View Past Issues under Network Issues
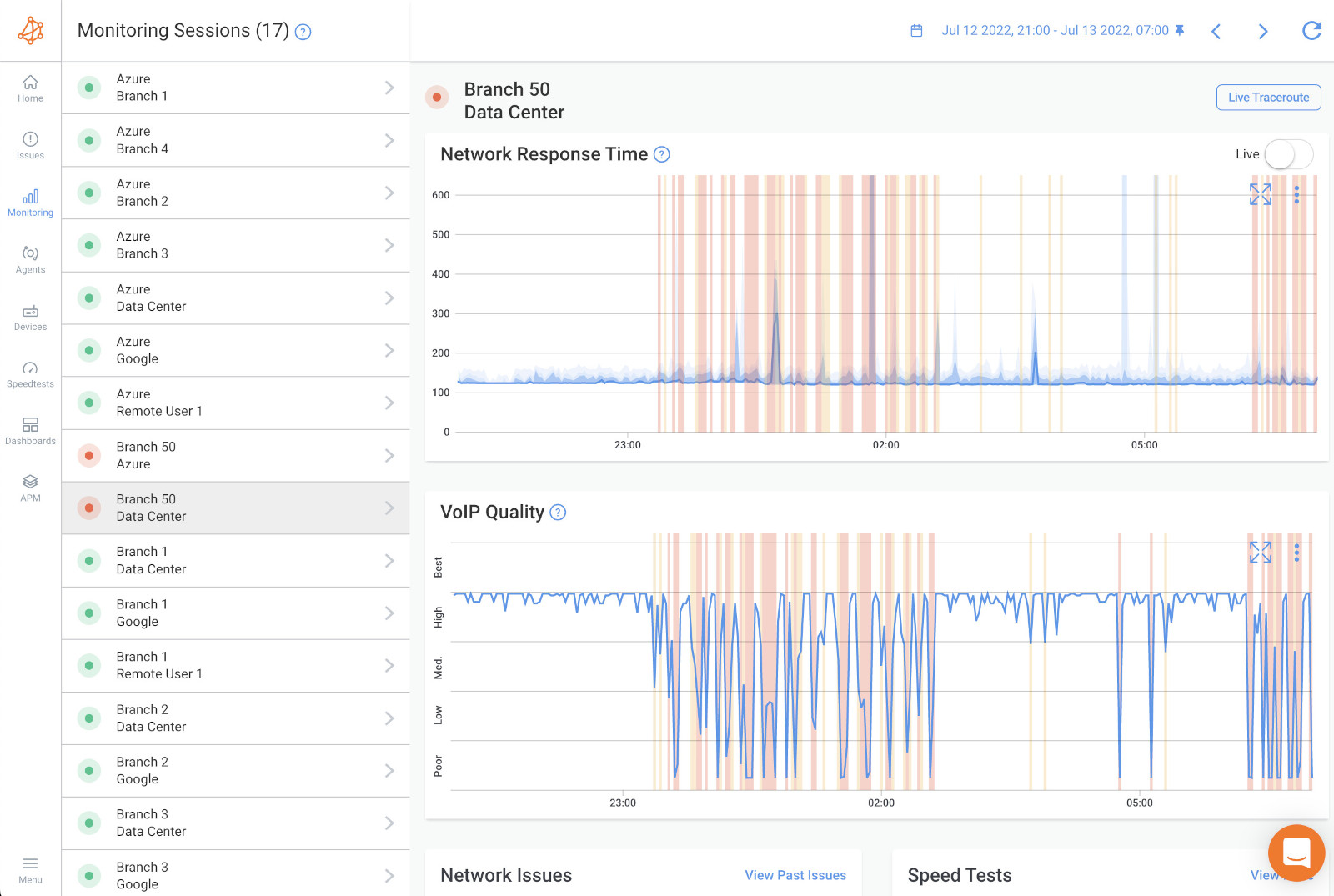This screenshot has height=896, width=1334. pyautogui.click(x=795, y=875)
